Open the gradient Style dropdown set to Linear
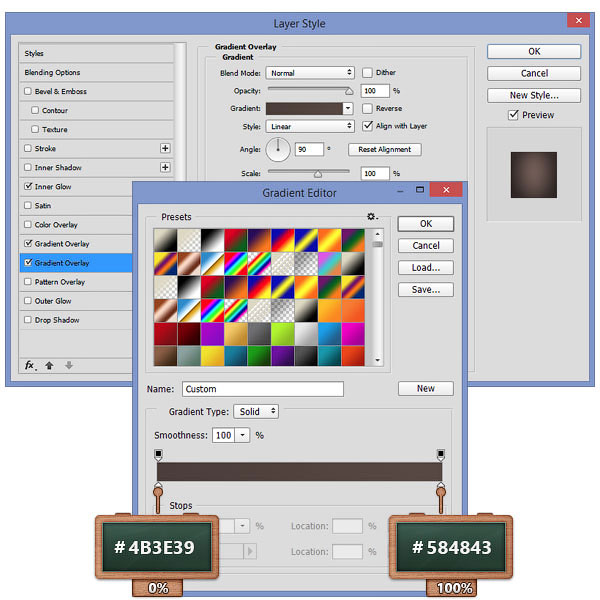The image size is (600, 600). point(310,126)
